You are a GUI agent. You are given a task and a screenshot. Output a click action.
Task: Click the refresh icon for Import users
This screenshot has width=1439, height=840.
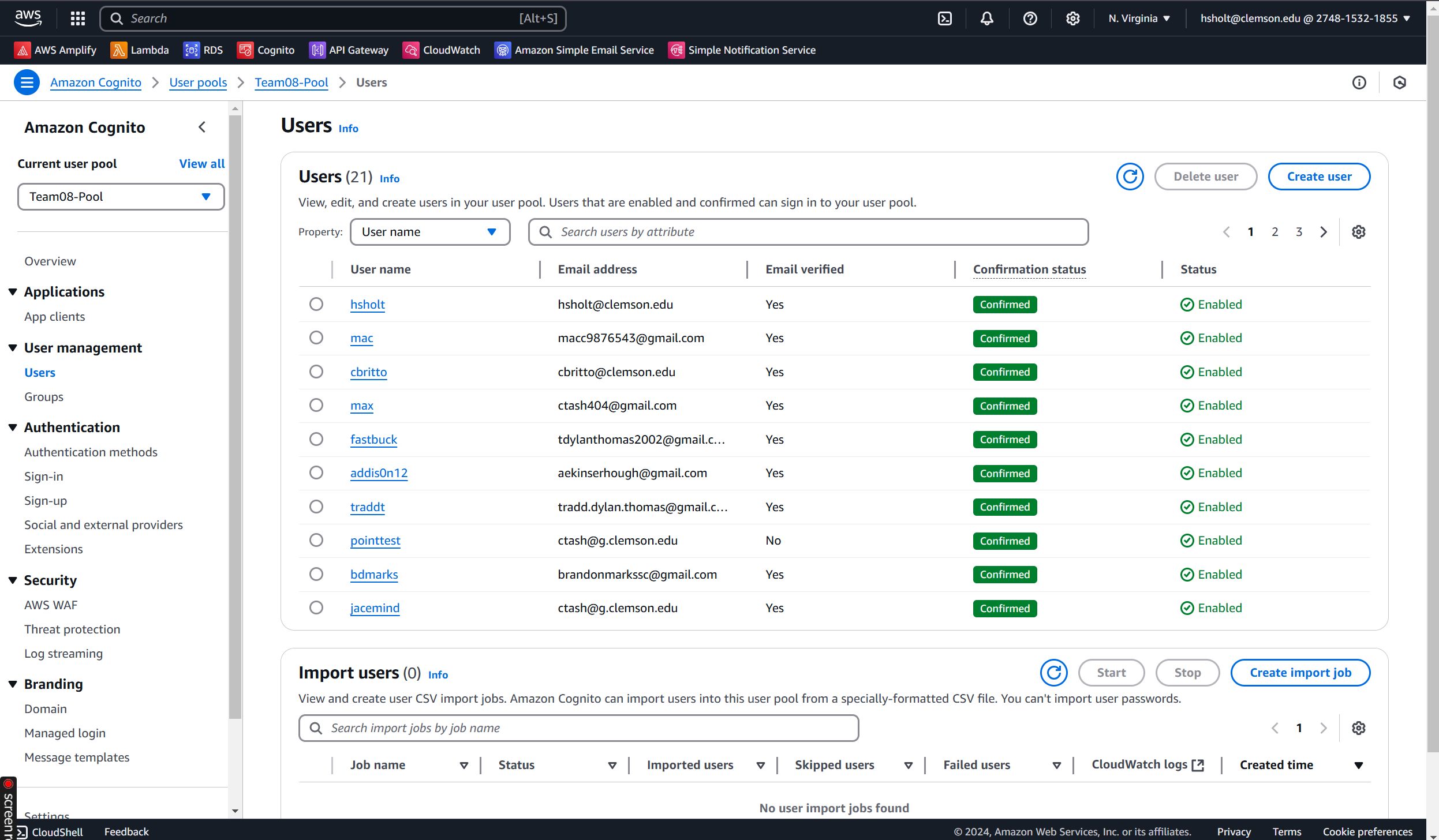[1054, 671]
